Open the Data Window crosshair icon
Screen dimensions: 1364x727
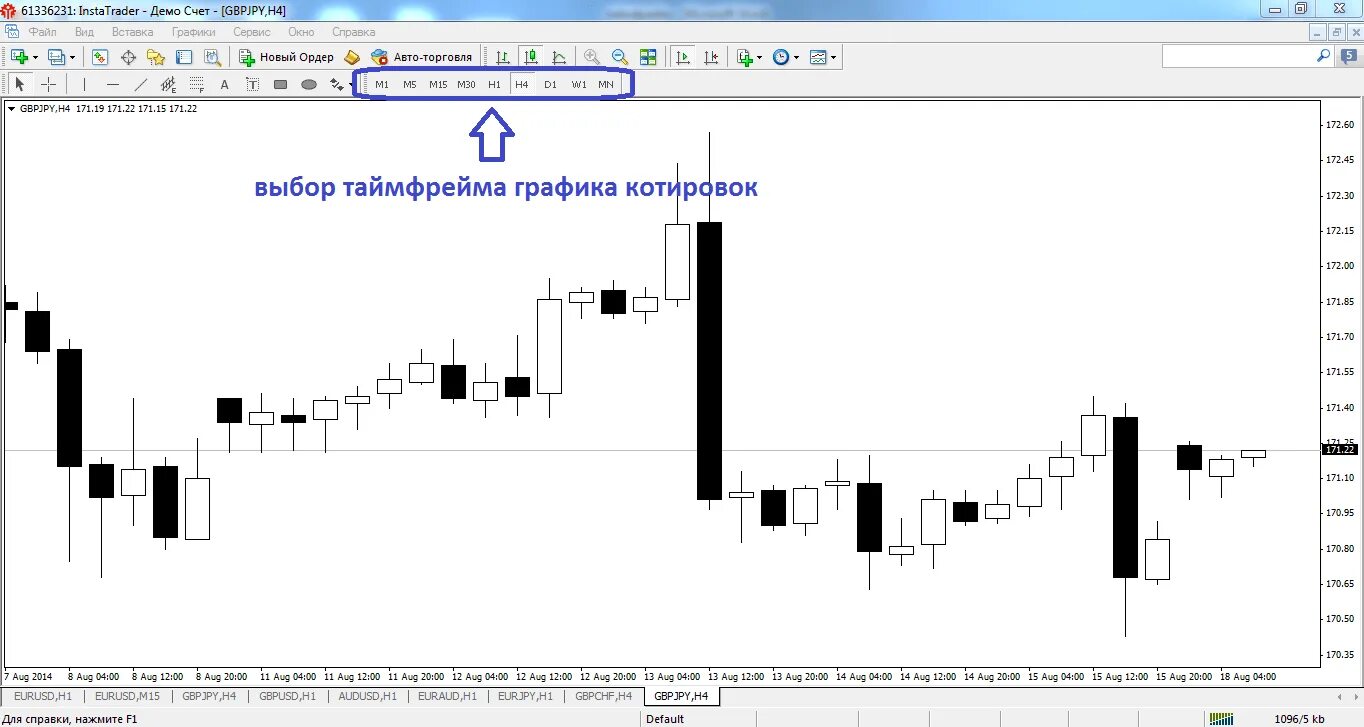pyautogui.click(x=128, y=57)
